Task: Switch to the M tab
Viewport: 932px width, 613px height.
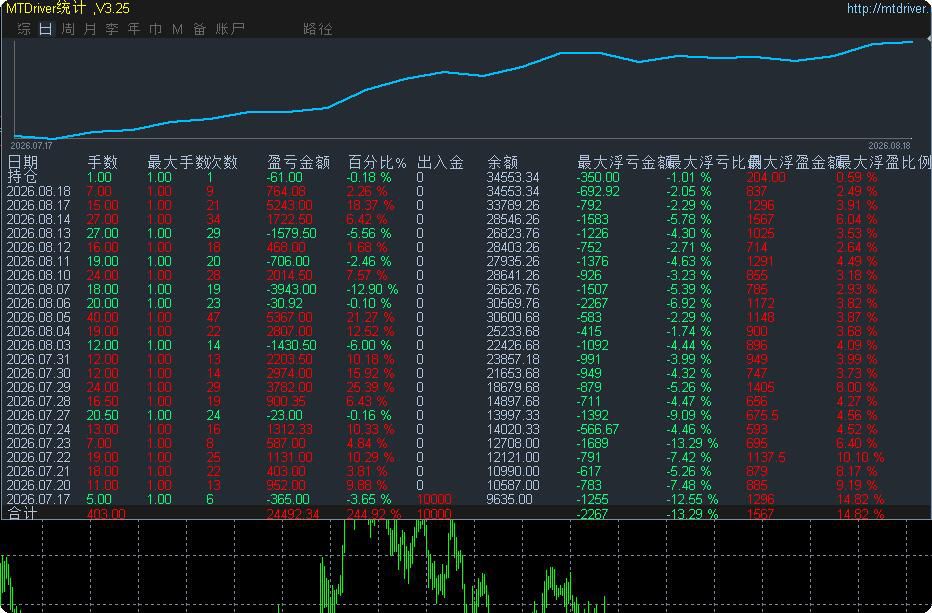Action: (x=177, y=29)
